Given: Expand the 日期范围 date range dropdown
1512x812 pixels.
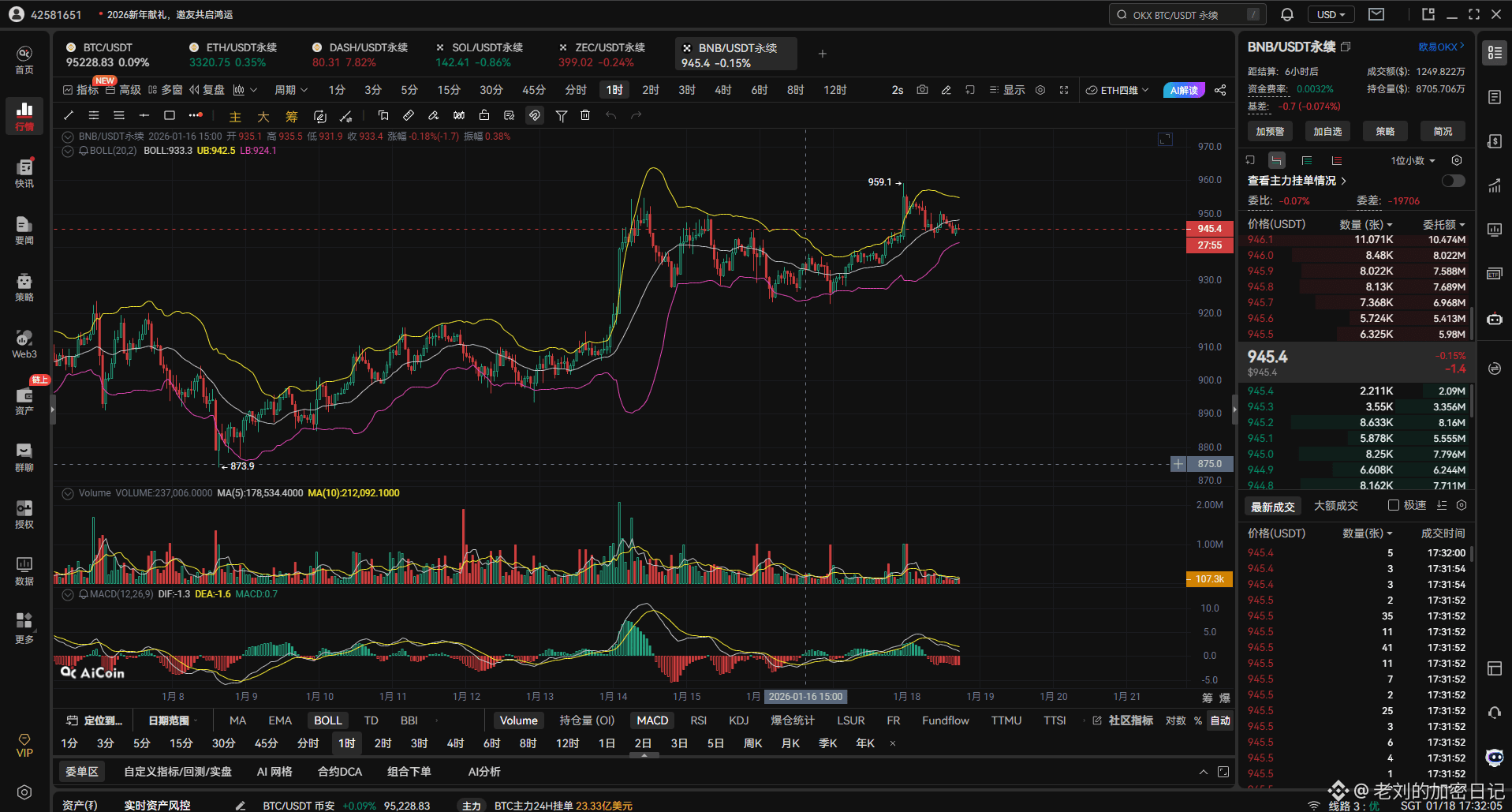Looking at the screenshot, I should pyautogui.click(x=172, y=720).
